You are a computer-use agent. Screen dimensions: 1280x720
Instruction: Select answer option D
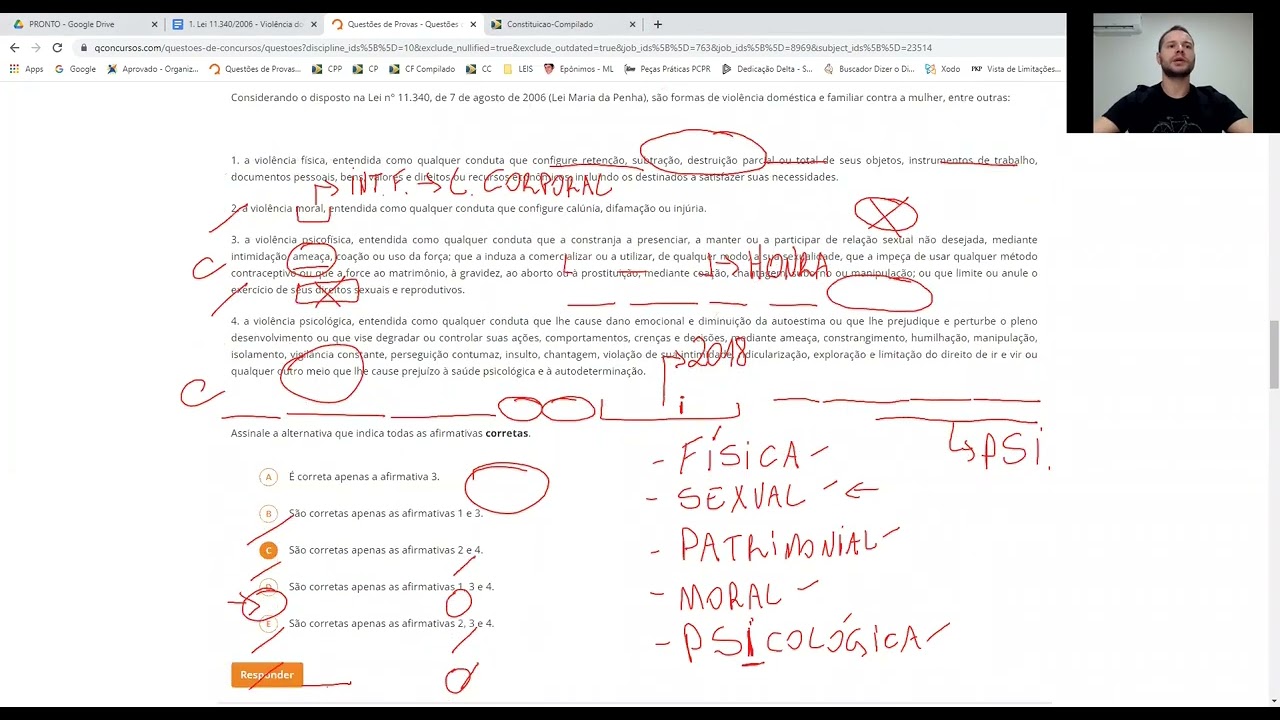pos(268,587)
